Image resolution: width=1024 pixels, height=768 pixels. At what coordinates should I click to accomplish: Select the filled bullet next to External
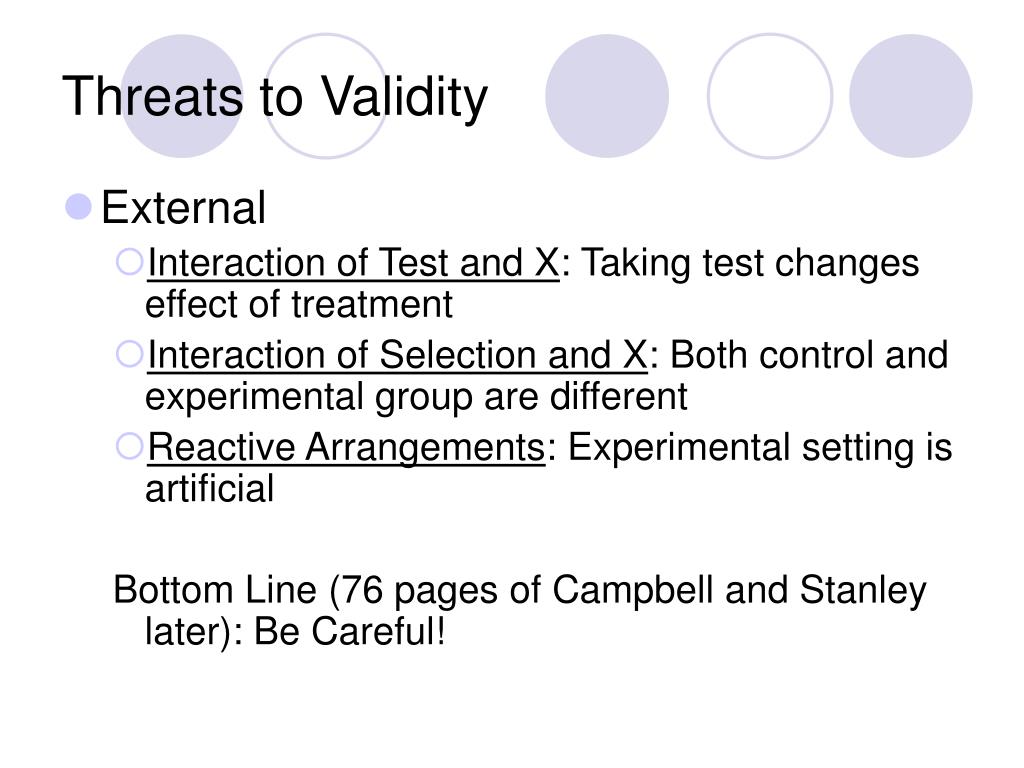[78, 207]
